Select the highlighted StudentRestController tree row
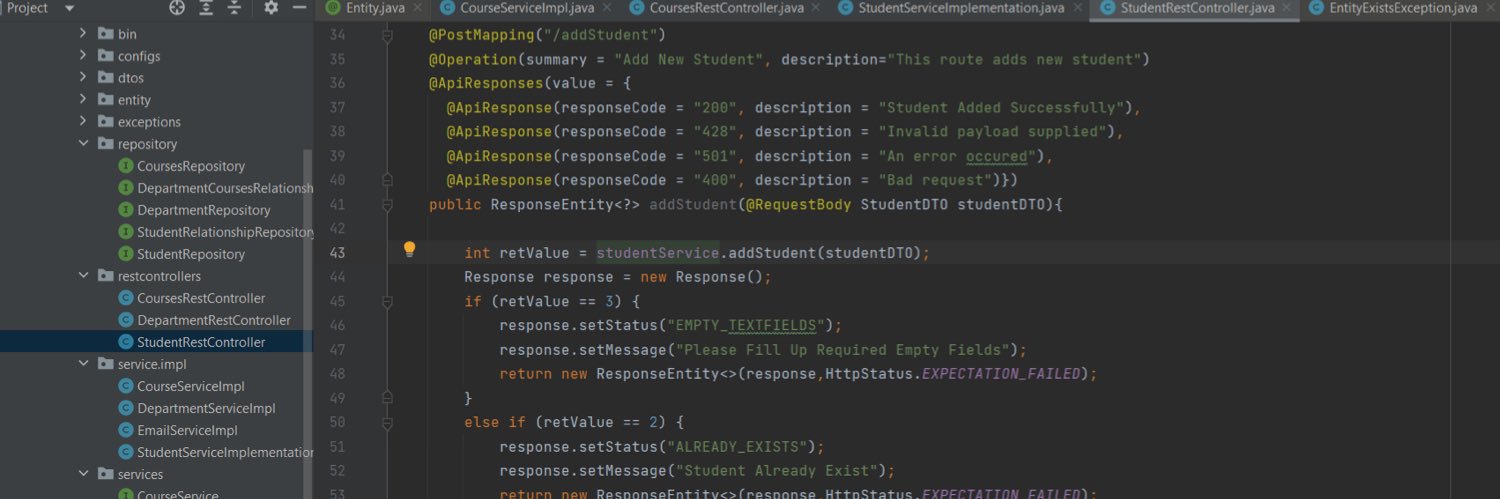The width and height of the screenshot is (1500, 499). point(156,342)
